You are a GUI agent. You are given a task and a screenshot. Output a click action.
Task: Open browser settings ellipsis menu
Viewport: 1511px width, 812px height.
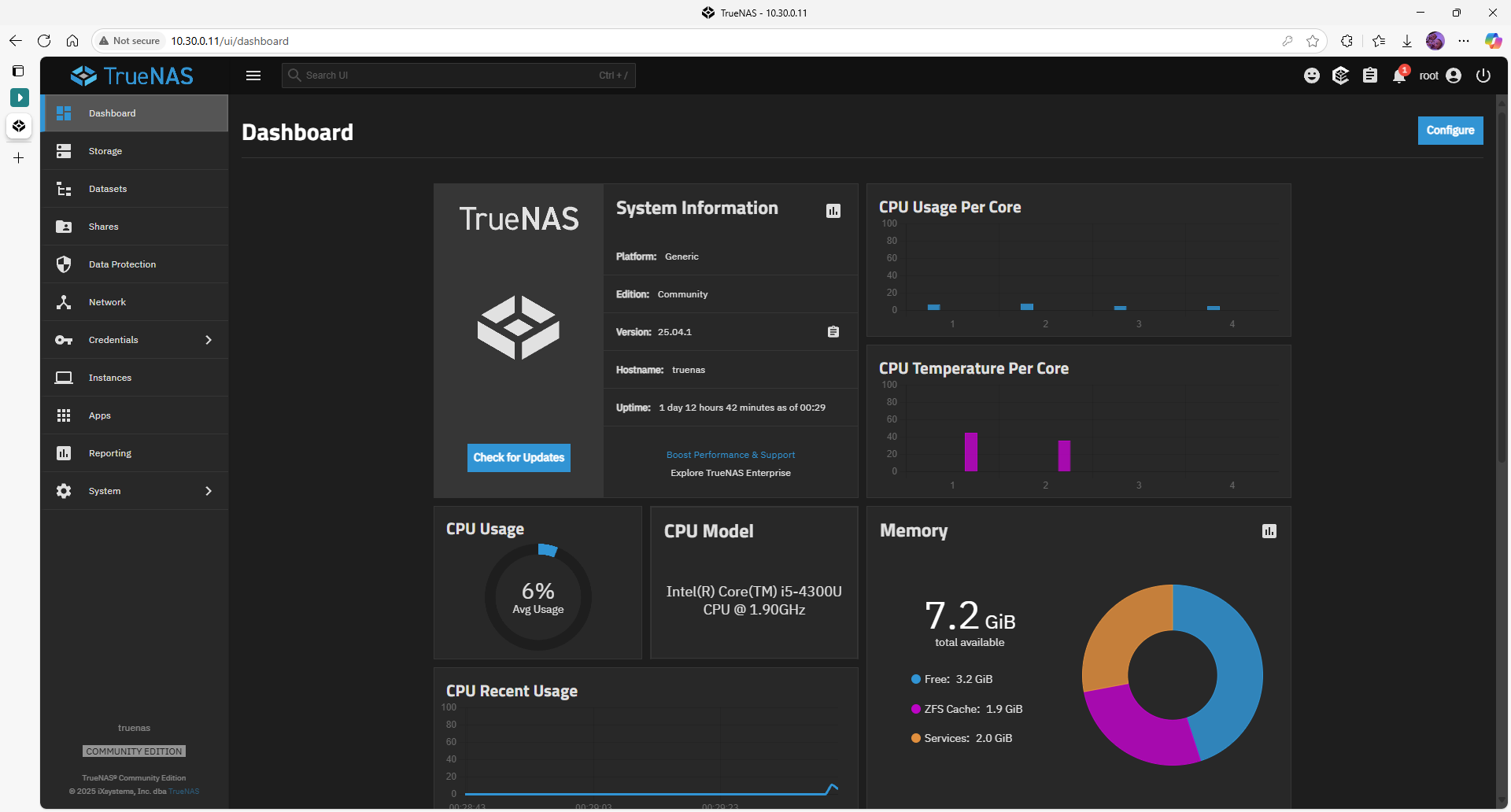tap(1464, 41)
